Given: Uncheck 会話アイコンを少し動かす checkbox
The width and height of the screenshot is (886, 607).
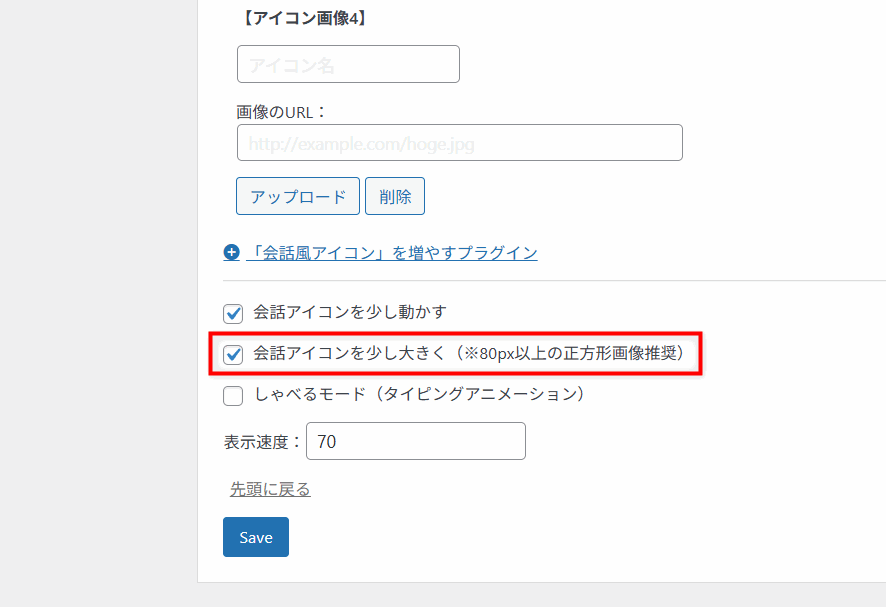Looking at the screenshot, I should point(233,313).
